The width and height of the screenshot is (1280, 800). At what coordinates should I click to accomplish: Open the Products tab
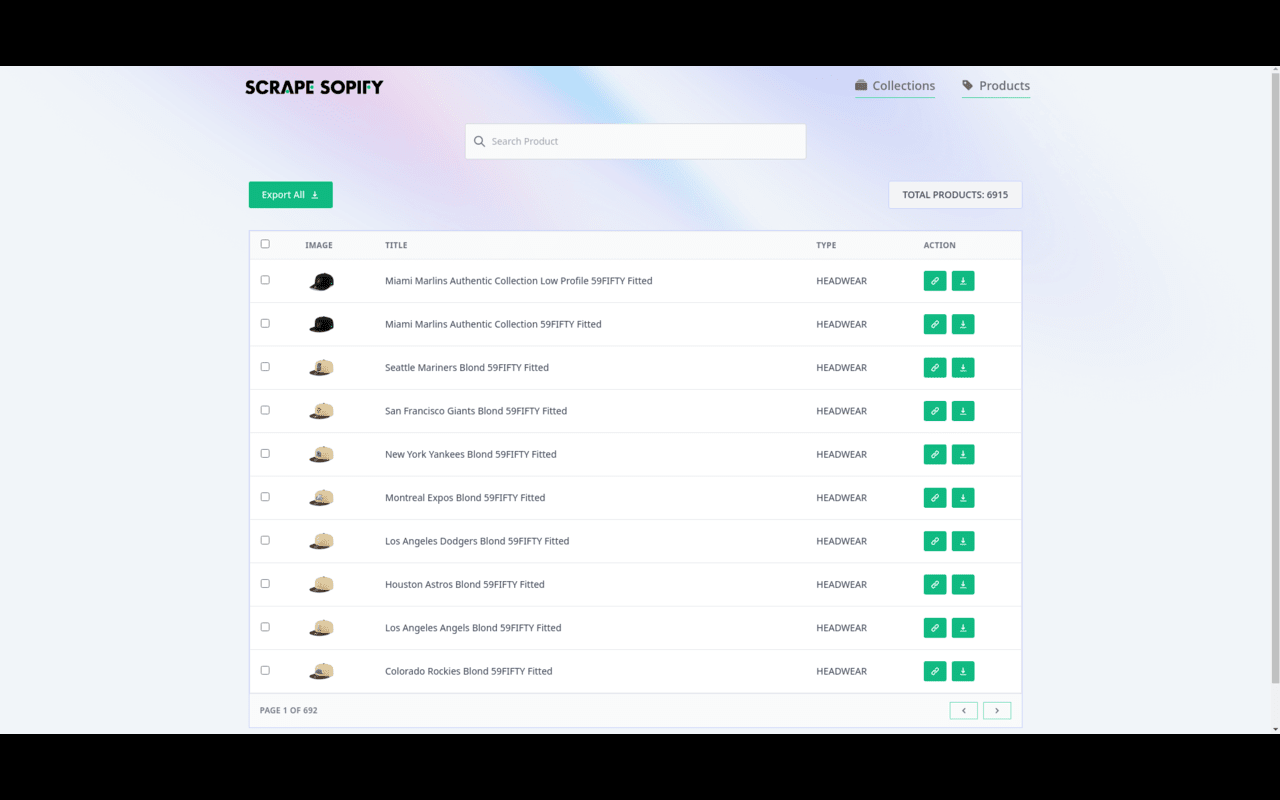click(x=996, y=86)
